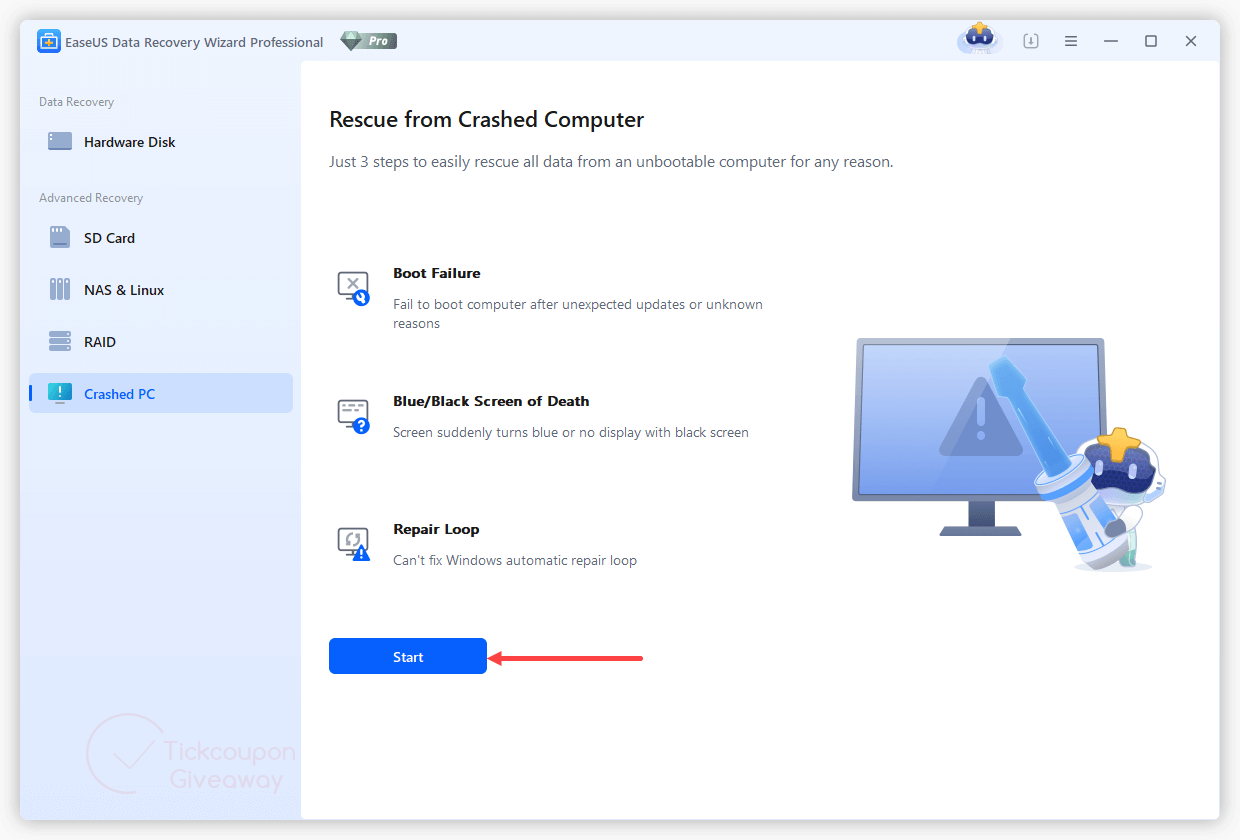The height and width of the screenshot is (840, 1240).
Task: Open the robot assistant avatar icon
Action: click(979, 40)
